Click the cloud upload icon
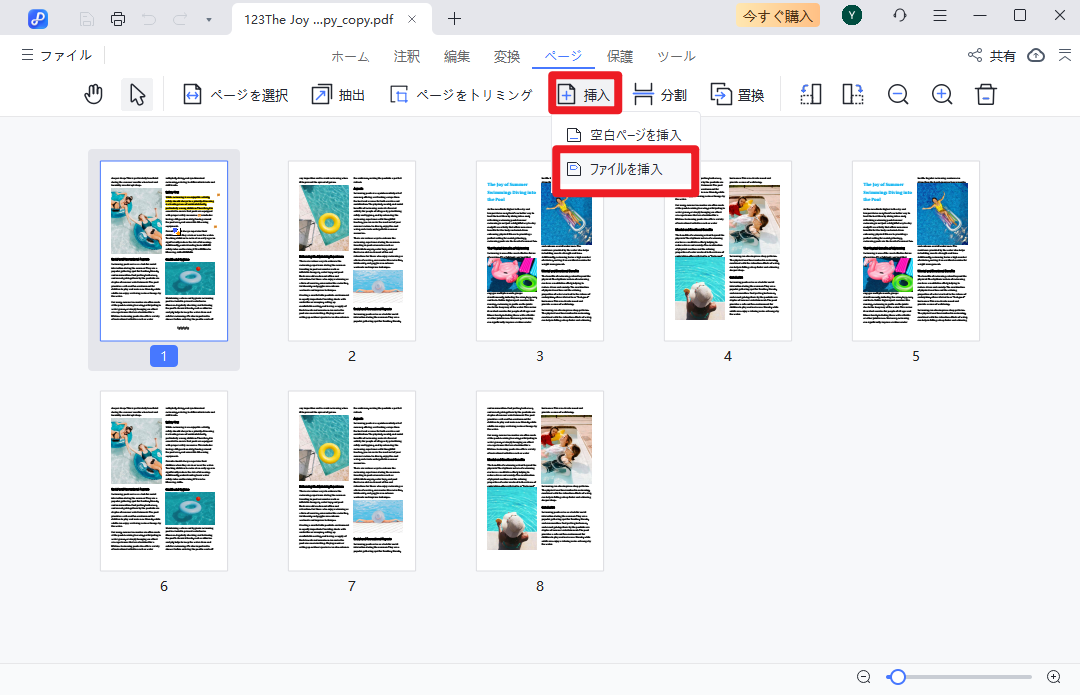Viewport: 1080px width, 695px height. [x=1036, y=56]
